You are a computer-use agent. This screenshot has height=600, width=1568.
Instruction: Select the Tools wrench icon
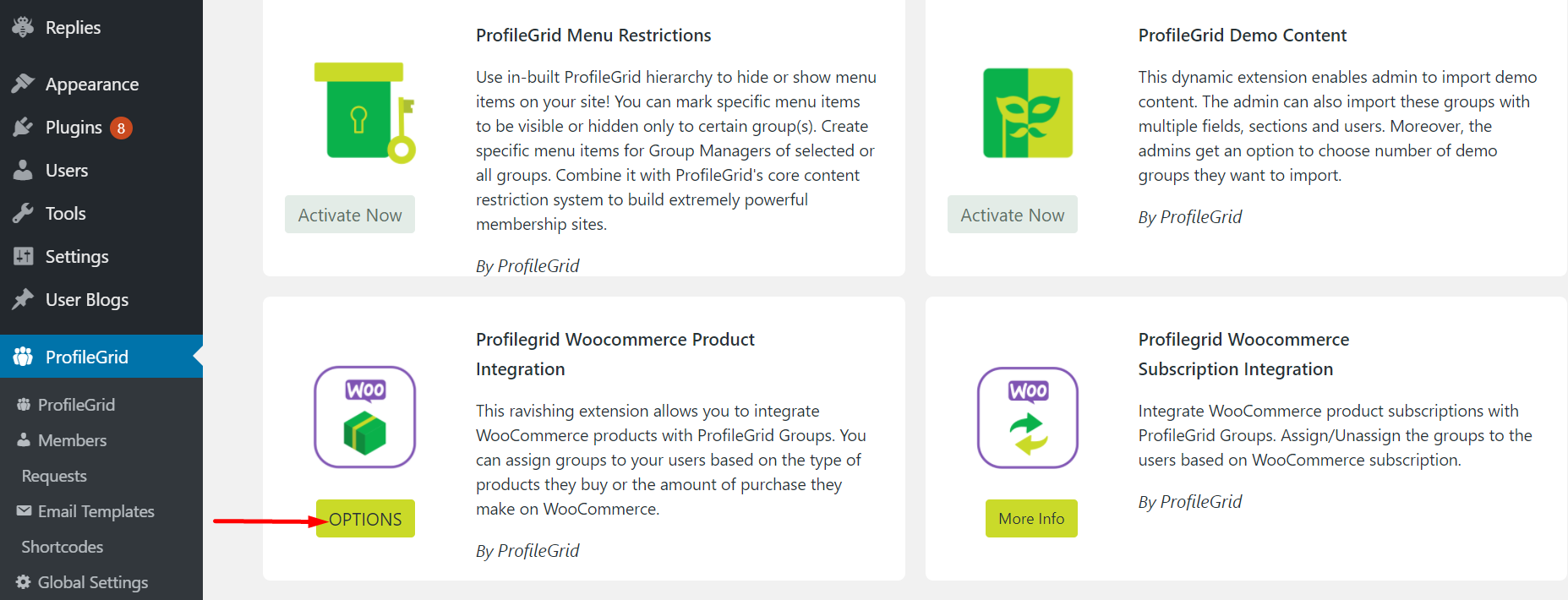tap(23, 213)
